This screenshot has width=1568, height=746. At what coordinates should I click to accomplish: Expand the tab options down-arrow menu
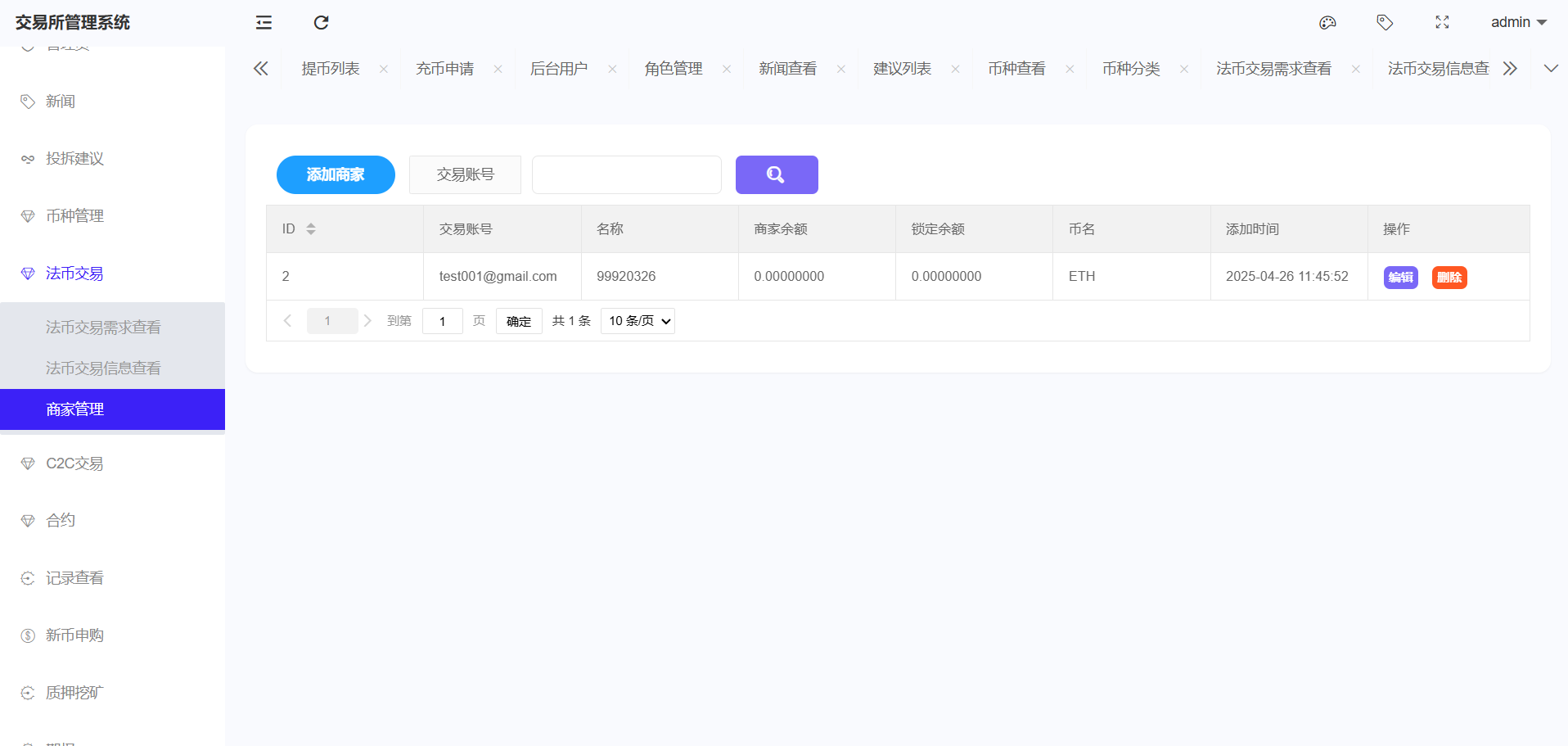click(x=1550, y=69)
